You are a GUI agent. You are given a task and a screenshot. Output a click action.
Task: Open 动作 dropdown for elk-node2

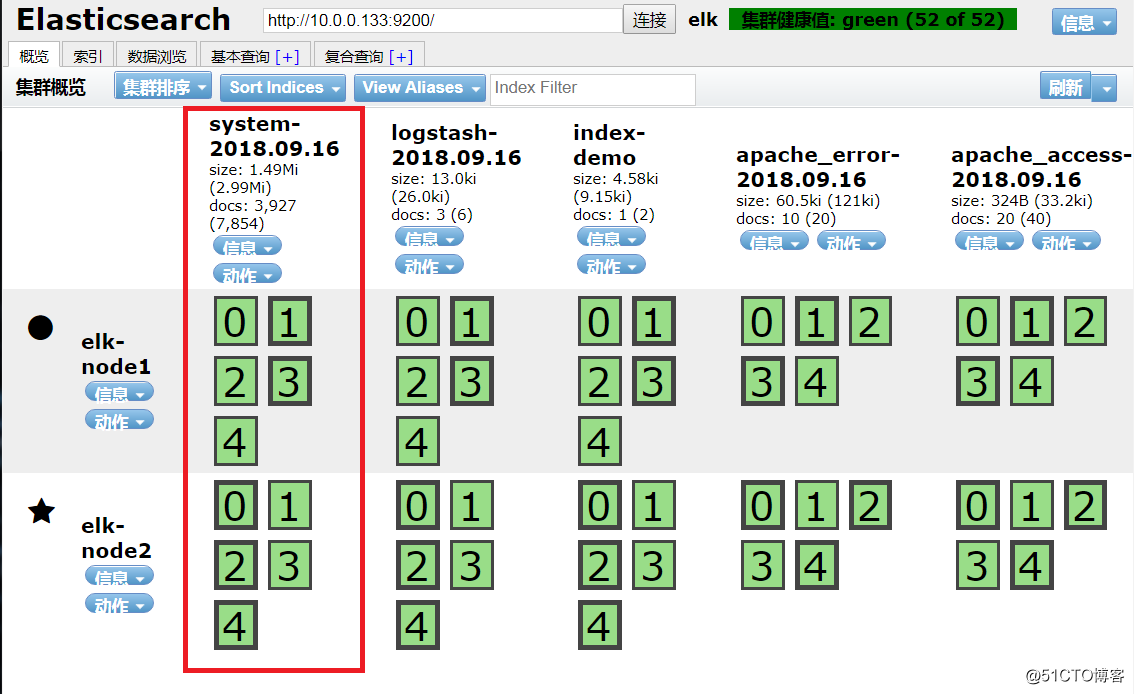pyautogui.click(x=119, y=604)
